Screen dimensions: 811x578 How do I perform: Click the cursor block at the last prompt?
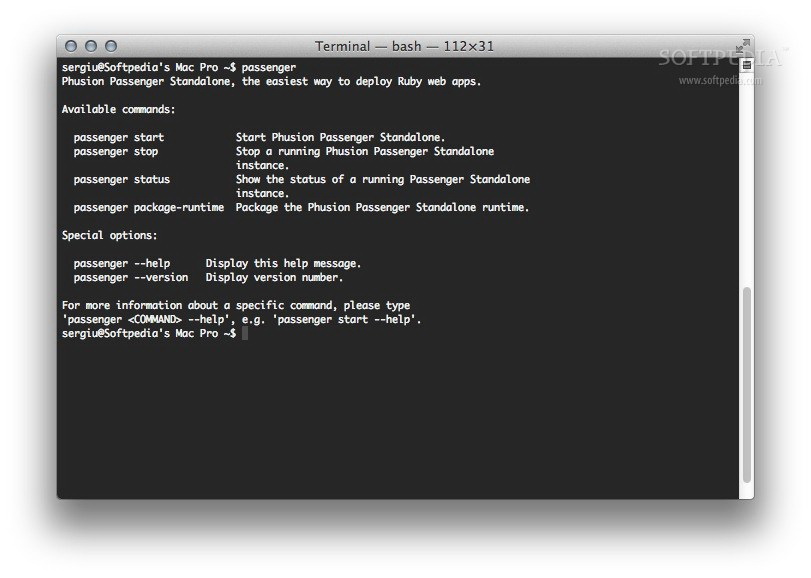(245, 333)
